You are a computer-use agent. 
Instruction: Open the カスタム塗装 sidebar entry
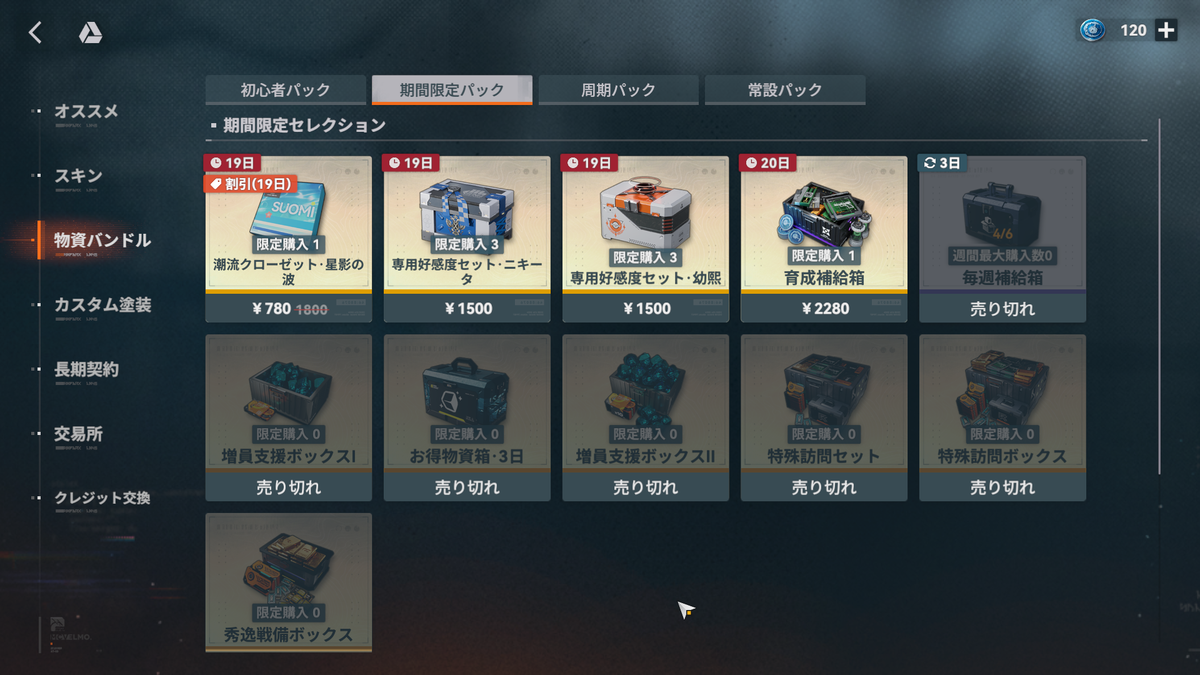click(103, 305)
